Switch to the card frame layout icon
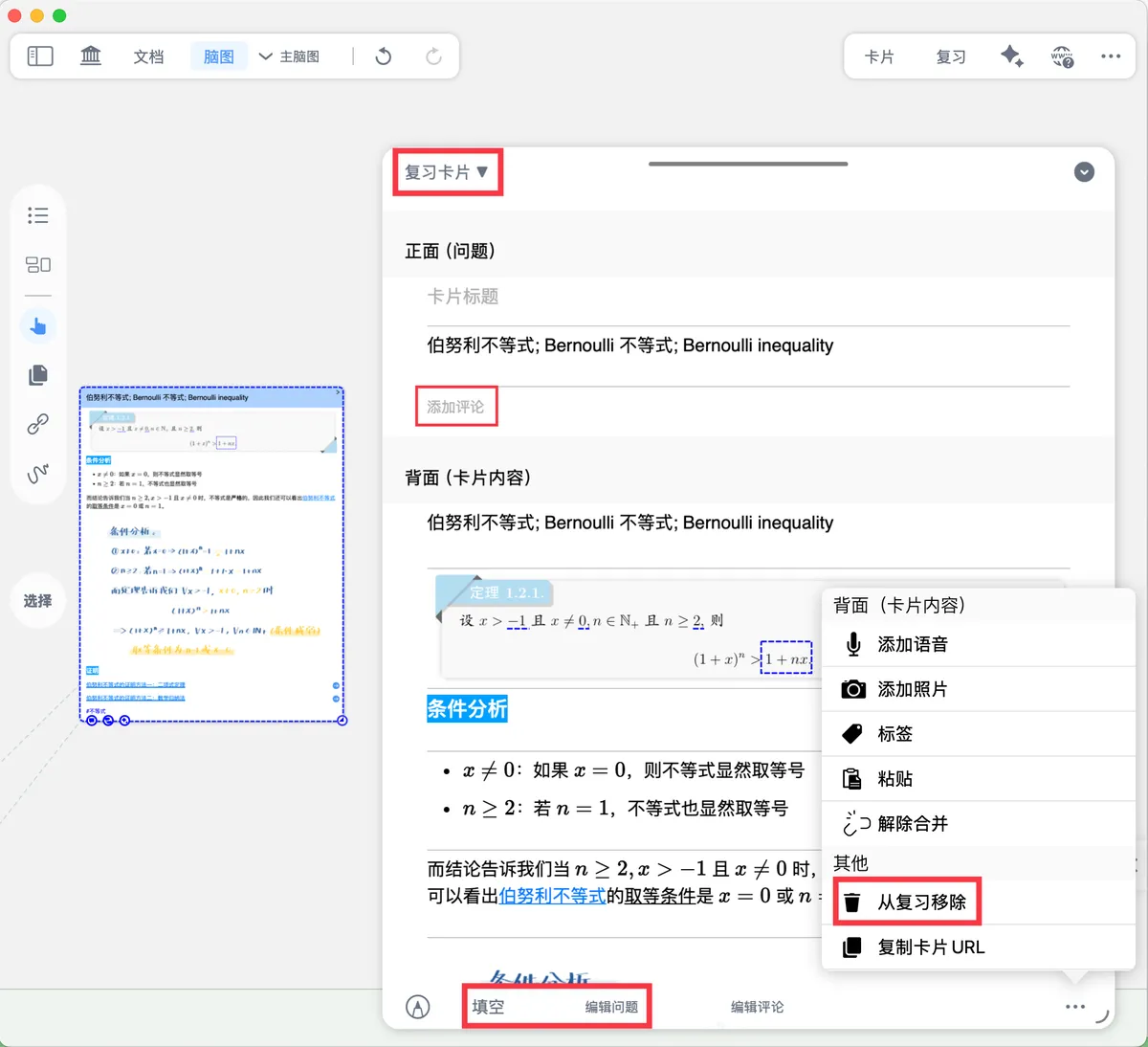 click(38, 264)
